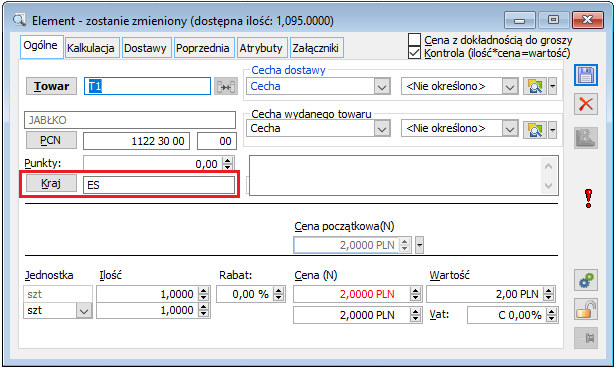Click the Kraj button

(51, 183)
